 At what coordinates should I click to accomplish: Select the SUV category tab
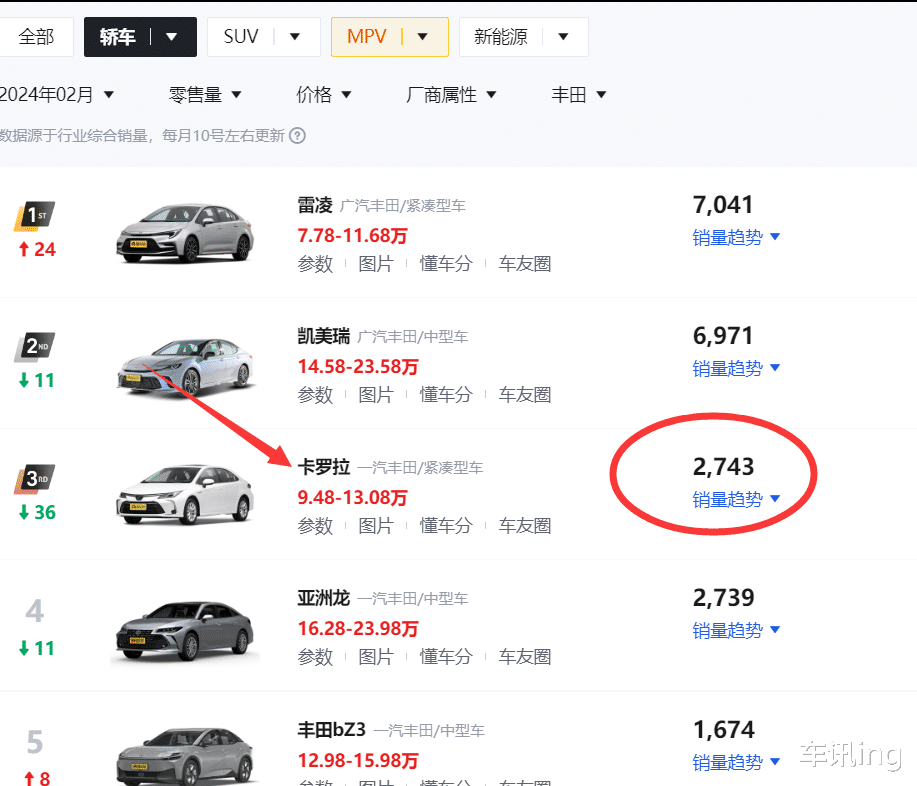[x=241, y=37]
